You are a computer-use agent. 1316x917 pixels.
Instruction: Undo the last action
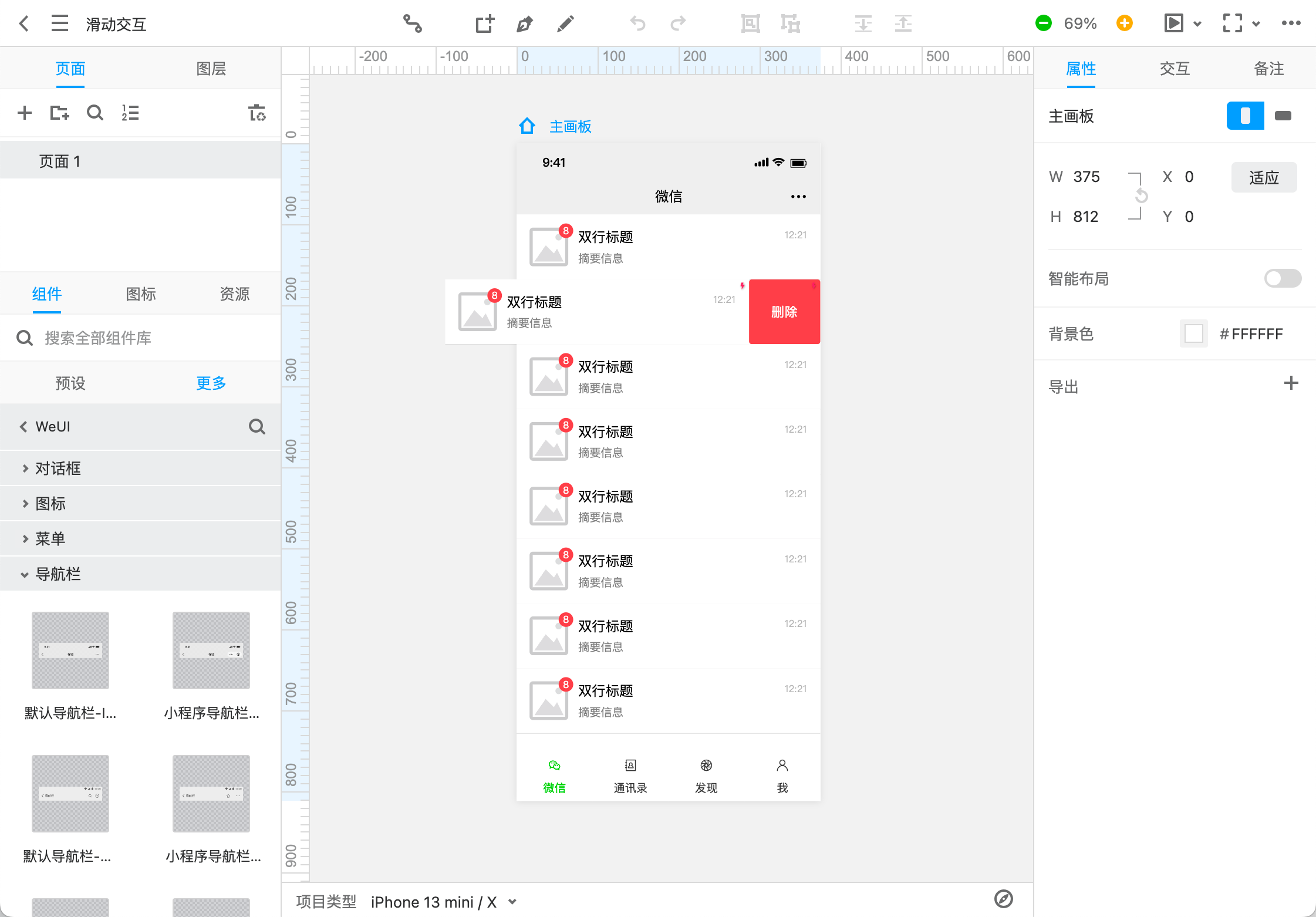637,23
